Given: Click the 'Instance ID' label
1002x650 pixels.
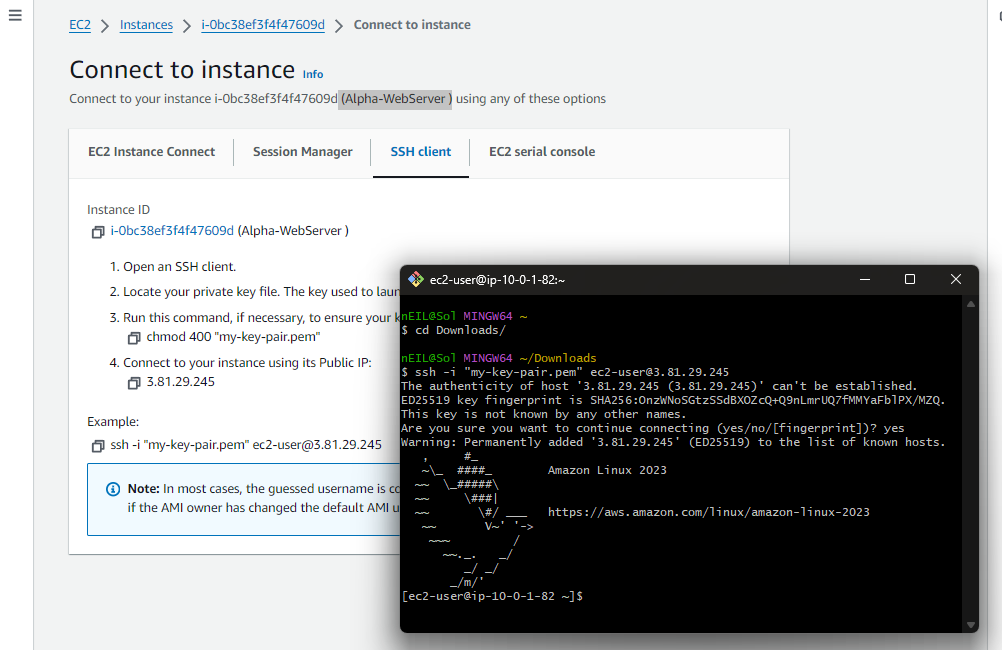Looking at the screenshot, I should point(118,210).
